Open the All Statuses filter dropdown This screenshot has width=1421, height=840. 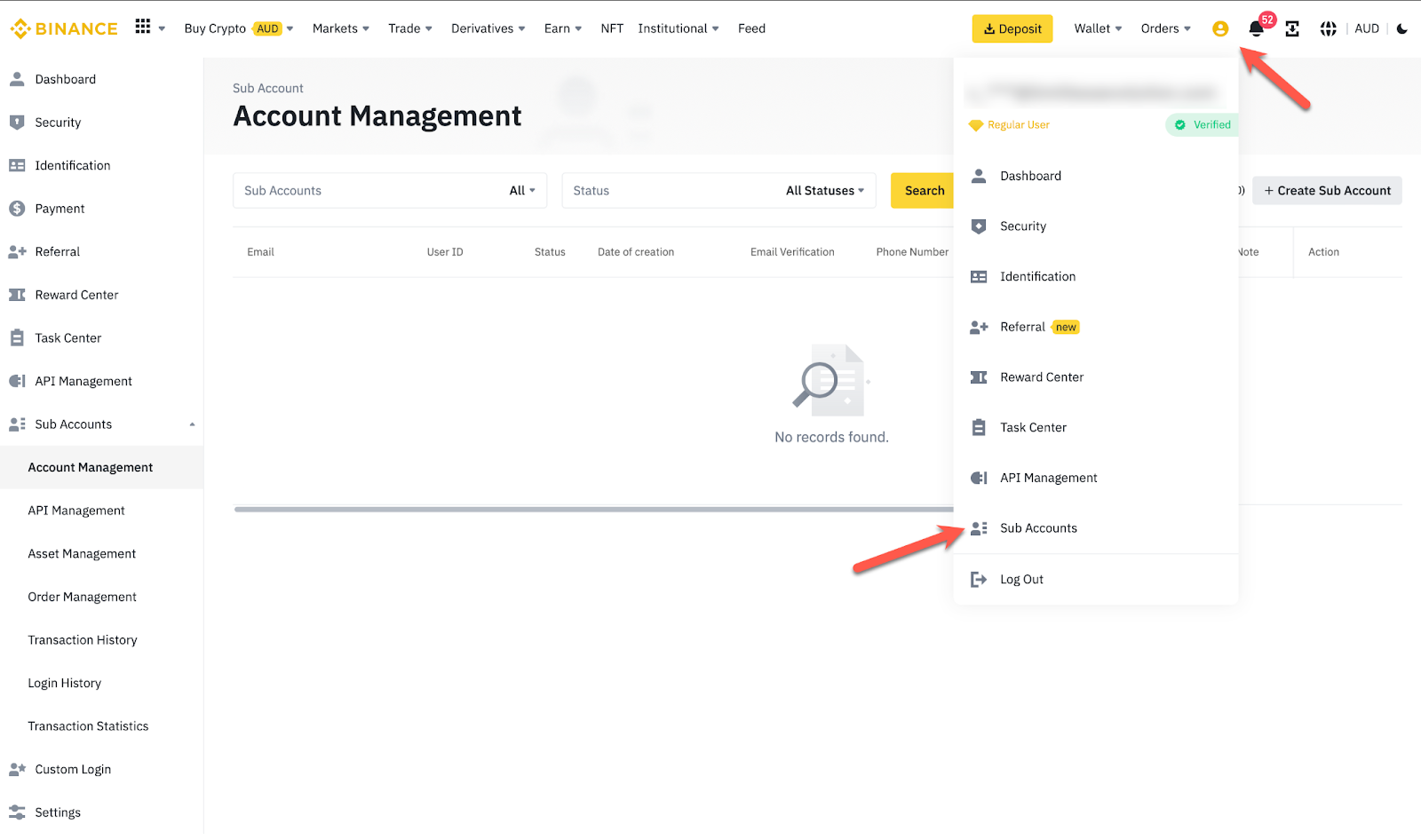point(825,191)
